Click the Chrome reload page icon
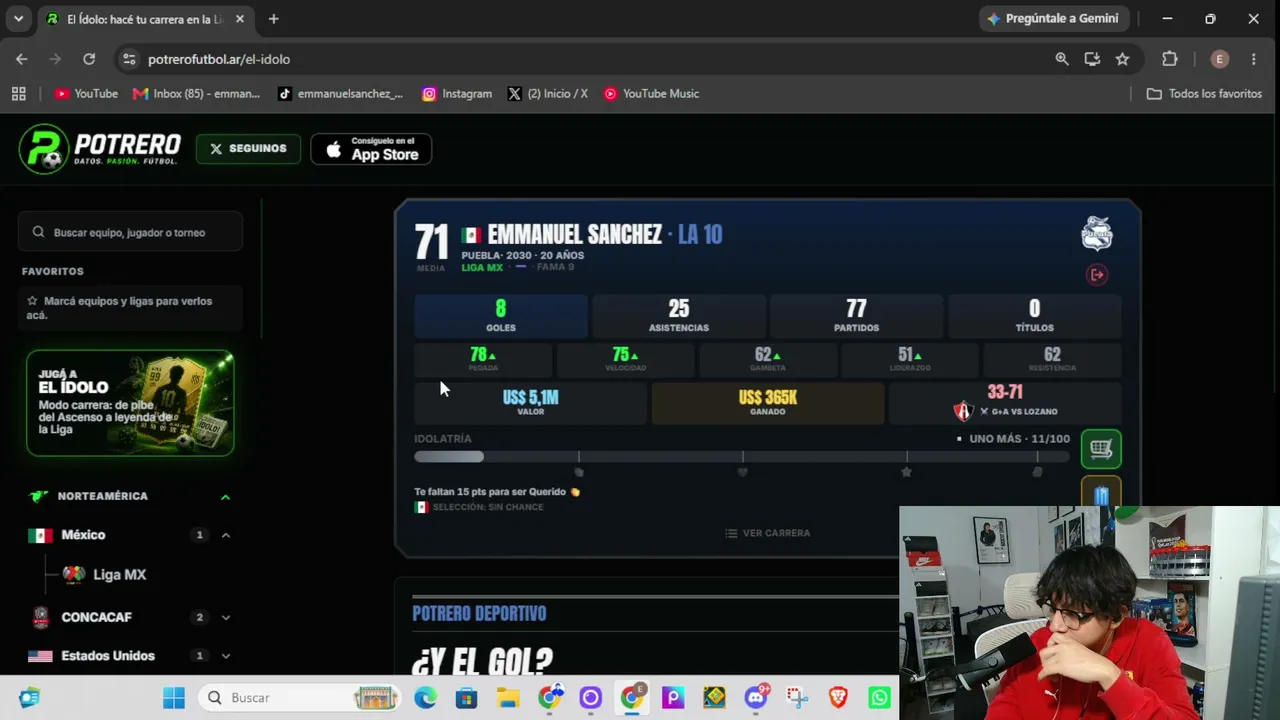This screenshot has width=1280, height=720. click(x=89, y=59)
